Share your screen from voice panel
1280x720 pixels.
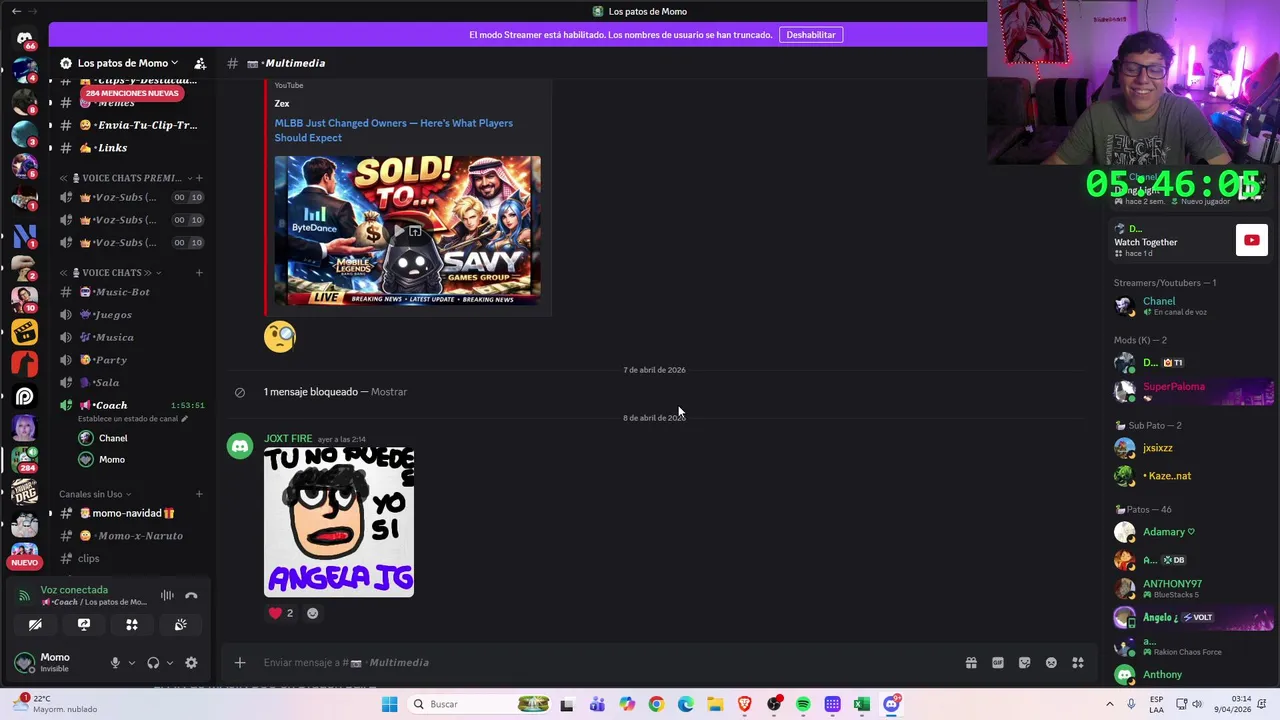pos(84,625)
